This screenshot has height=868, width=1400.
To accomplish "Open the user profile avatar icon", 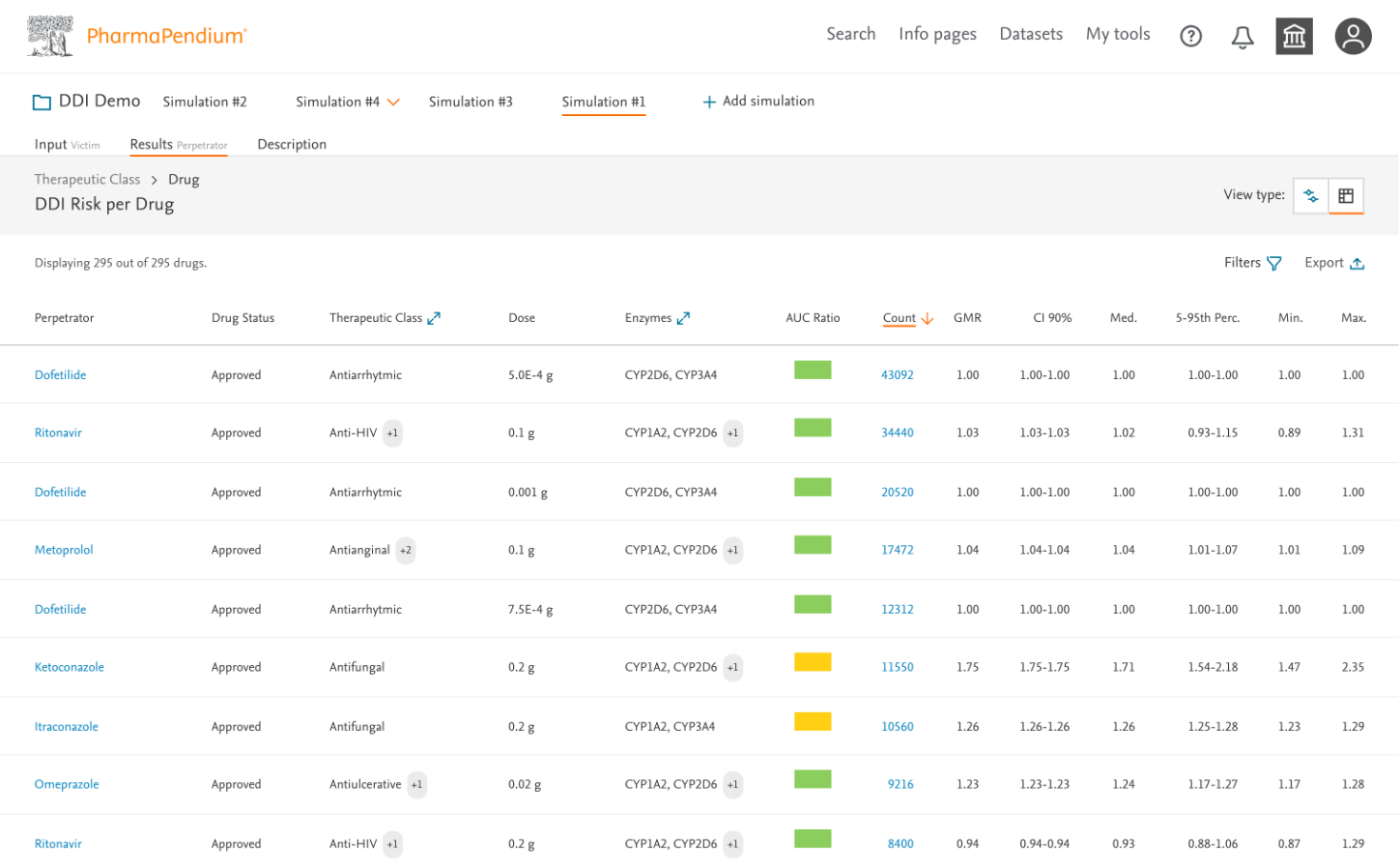I will [1352, 37].
